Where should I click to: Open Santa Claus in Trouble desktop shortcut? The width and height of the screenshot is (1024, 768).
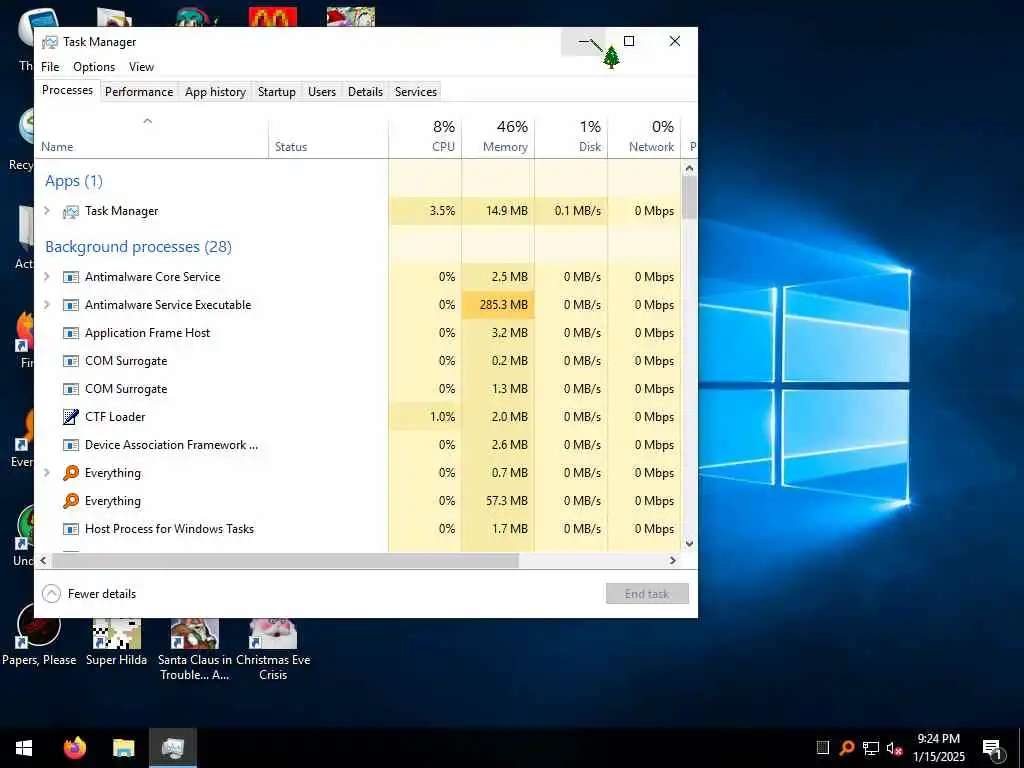[195, 650]
